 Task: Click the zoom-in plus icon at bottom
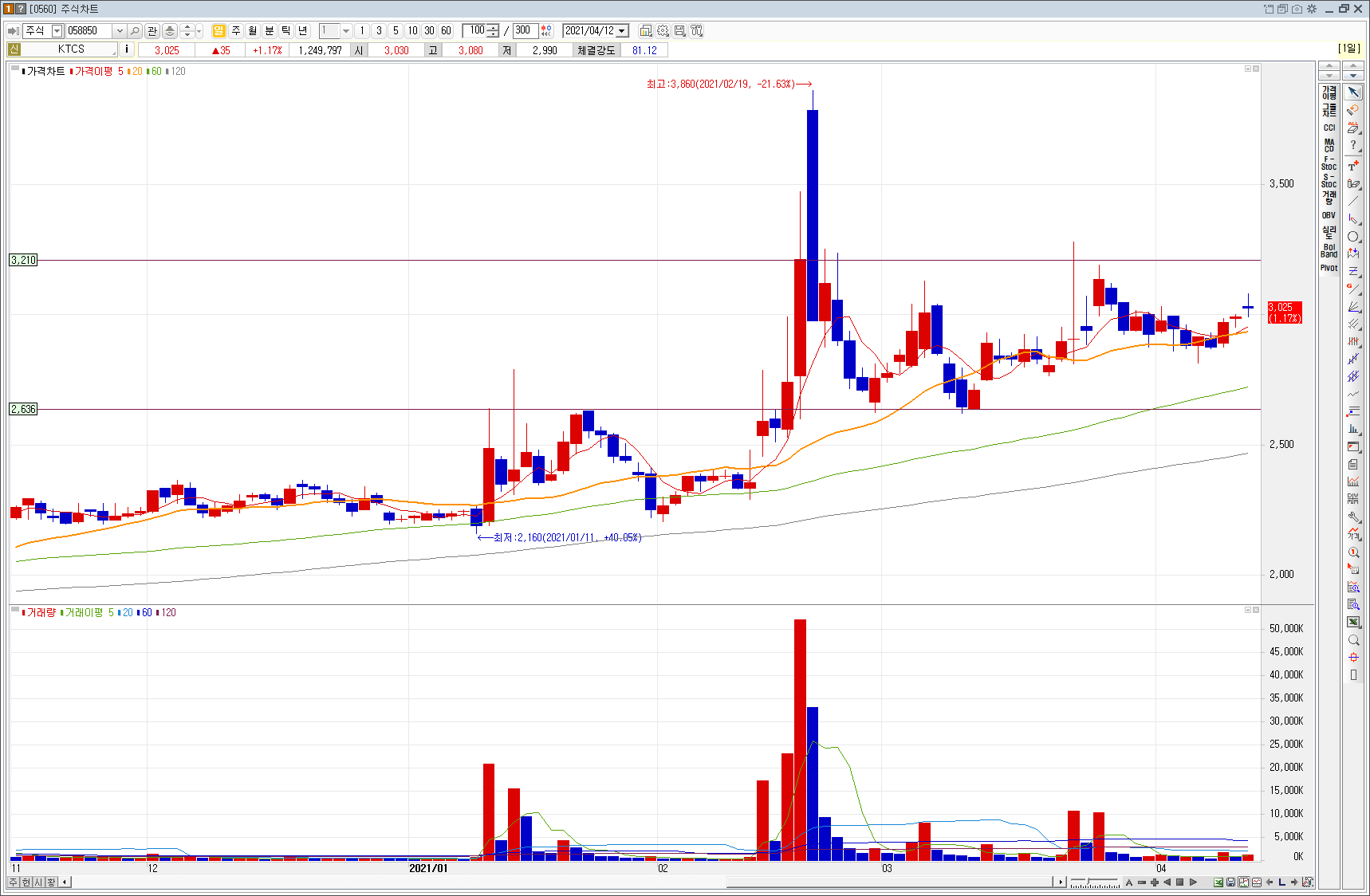pyautogui.click(x=1155, y=882)
